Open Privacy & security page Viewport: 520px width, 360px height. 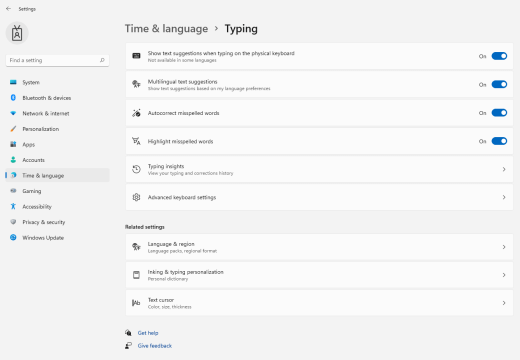[57, 222]
